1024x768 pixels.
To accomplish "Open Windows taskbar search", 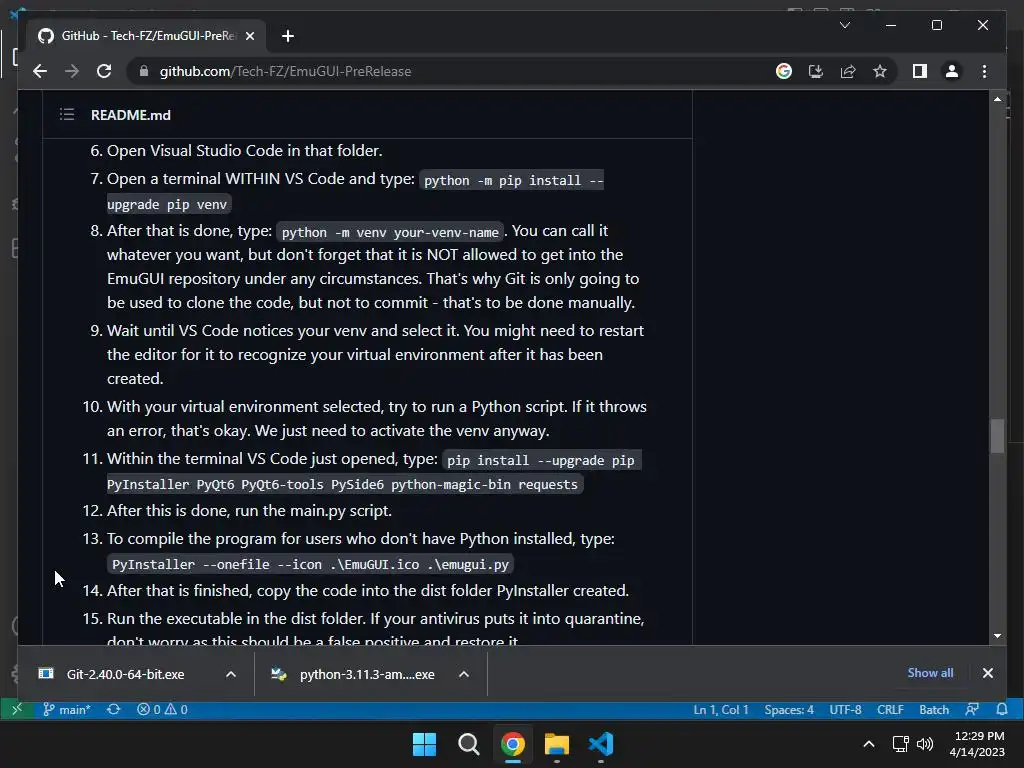I will [x=468, y=744].
